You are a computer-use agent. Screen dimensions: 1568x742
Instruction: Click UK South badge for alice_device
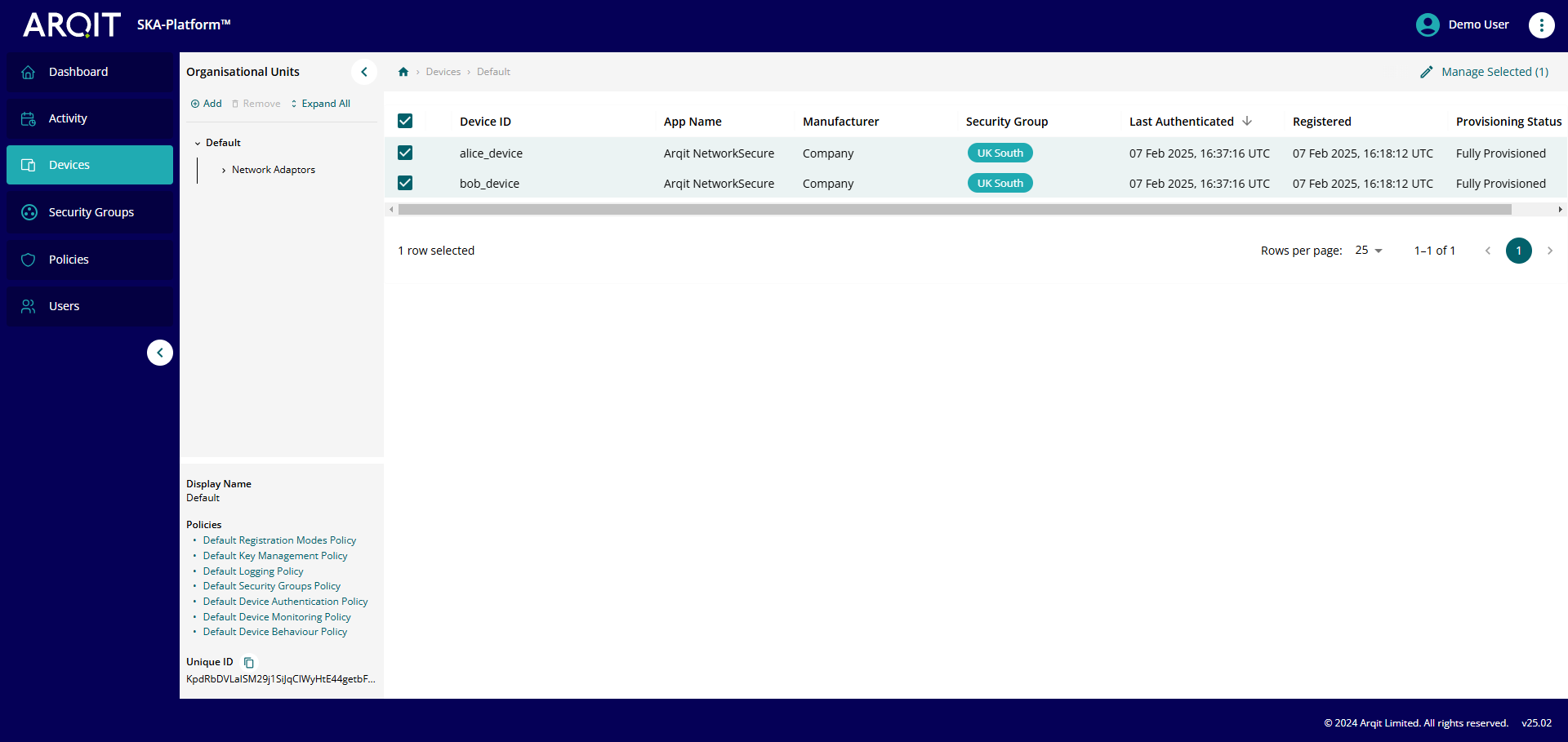point(1000,153)
